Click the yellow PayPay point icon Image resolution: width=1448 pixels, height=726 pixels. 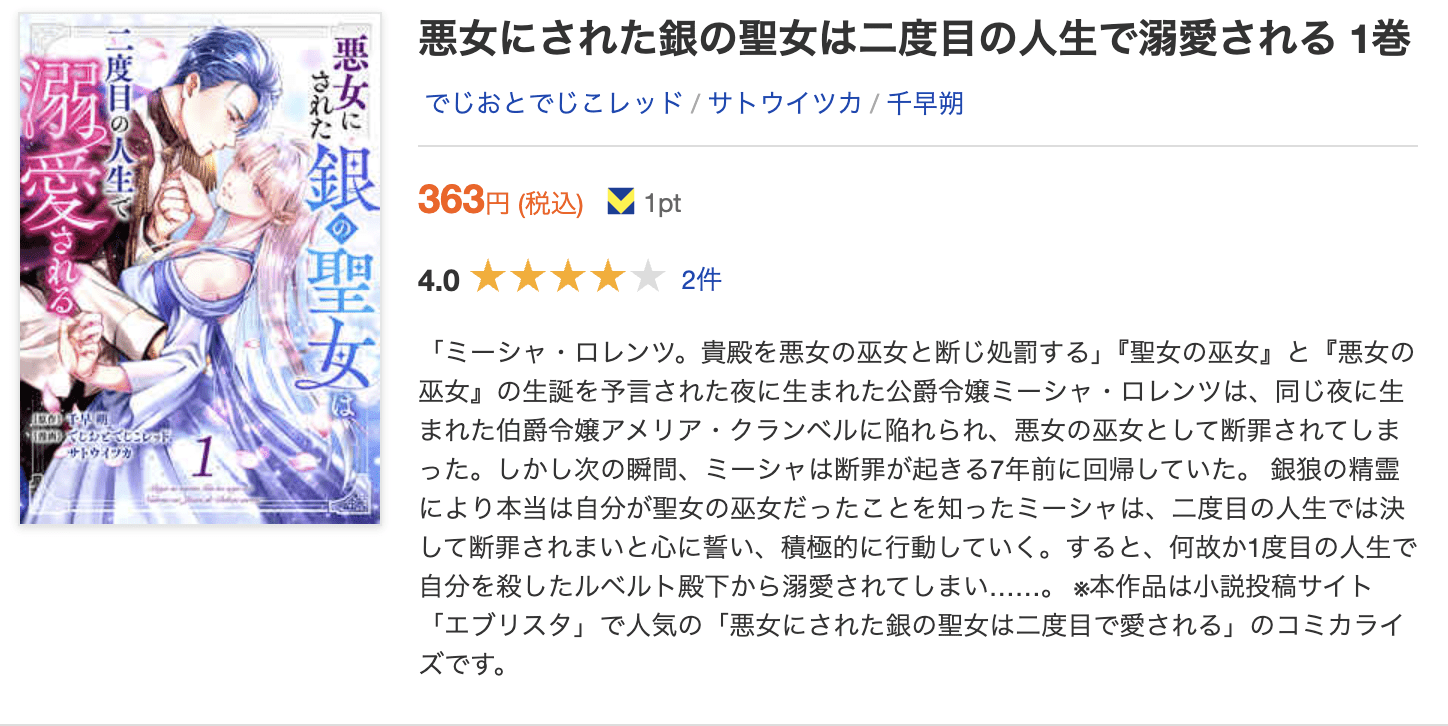pos(622,202)
